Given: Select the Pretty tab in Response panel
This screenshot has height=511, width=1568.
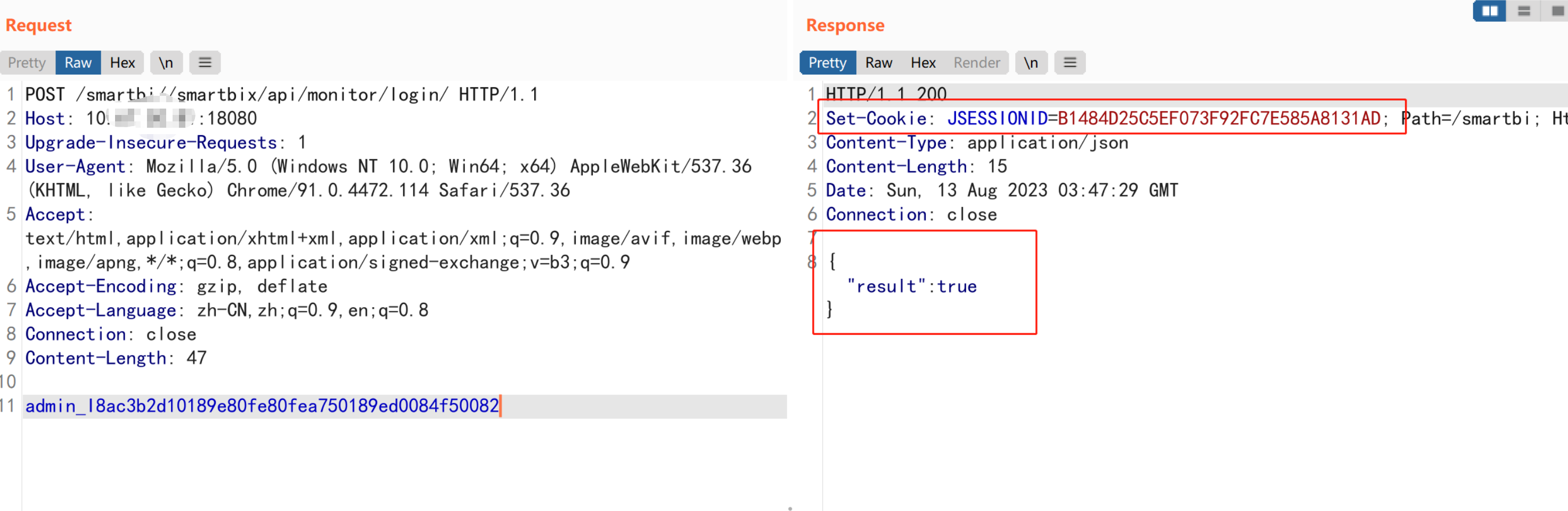Looking at the screenshot, I should click(x=827, y=63).
